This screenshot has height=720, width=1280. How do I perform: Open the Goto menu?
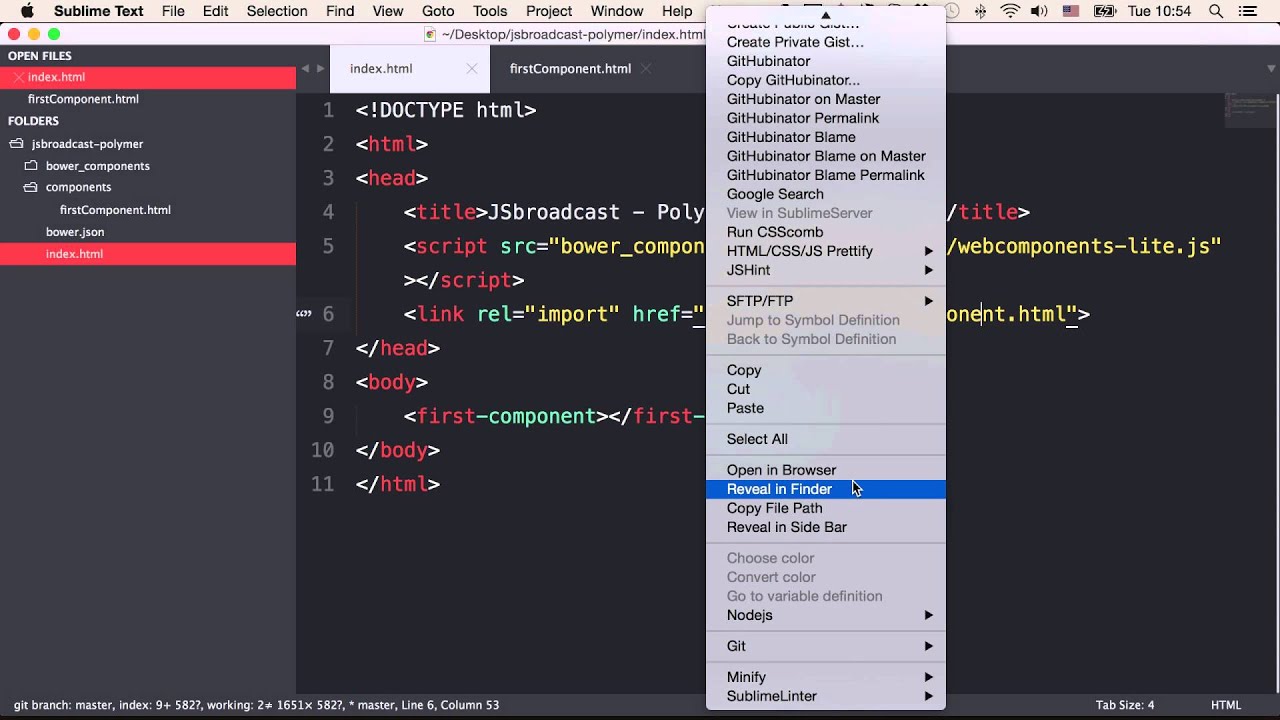pyautogui.click(x=438, y=11)
